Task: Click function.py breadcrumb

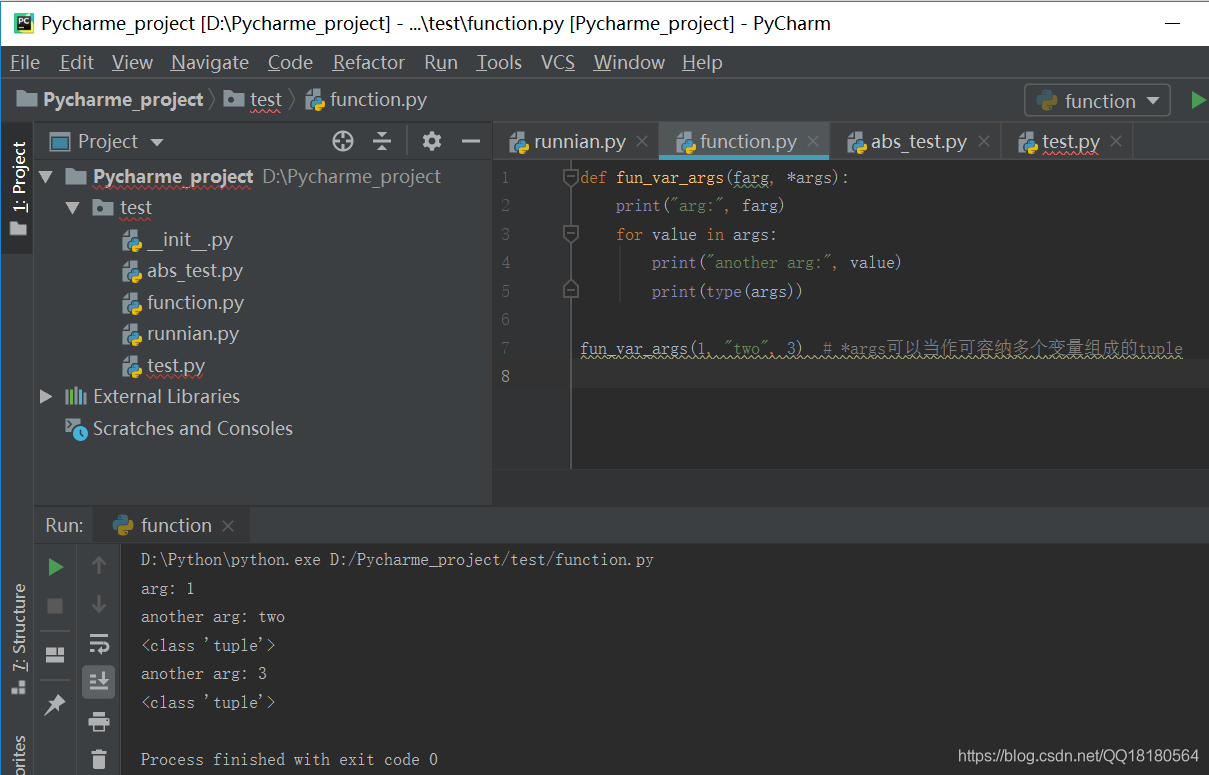Action: click(x=367, y=100)
